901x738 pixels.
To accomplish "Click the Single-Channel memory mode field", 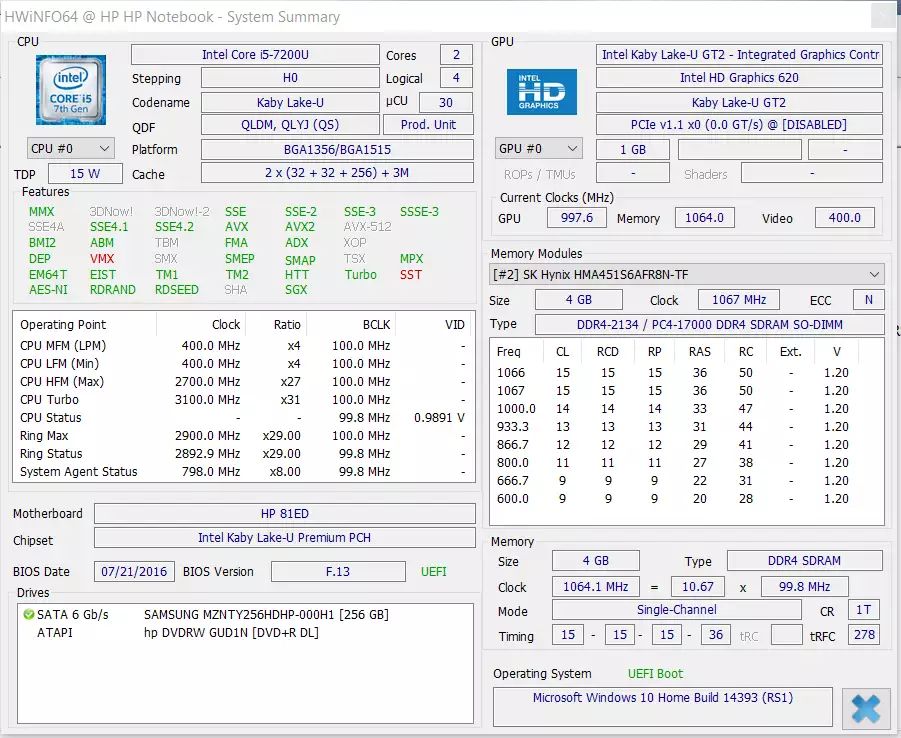I will (676, 610).
